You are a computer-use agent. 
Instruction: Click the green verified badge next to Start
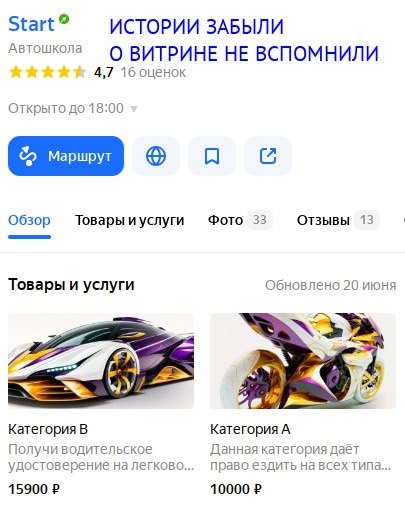[64, 19]
